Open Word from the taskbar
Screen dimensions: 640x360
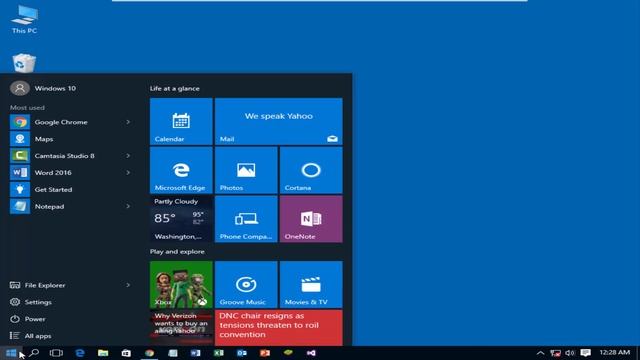(x=196, y=353)
